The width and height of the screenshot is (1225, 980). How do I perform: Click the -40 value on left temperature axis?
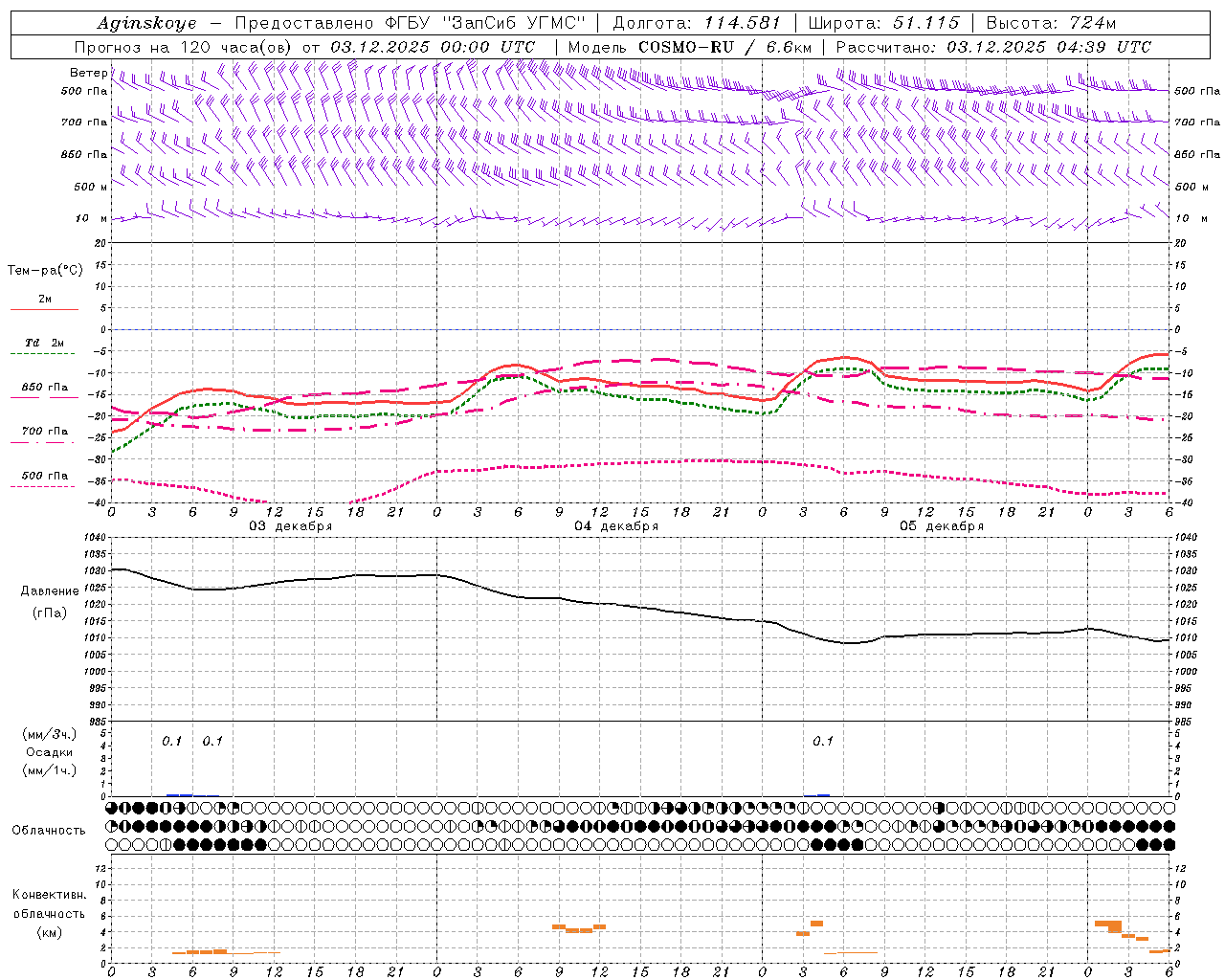pyautogui.click(x=98, y=502)
